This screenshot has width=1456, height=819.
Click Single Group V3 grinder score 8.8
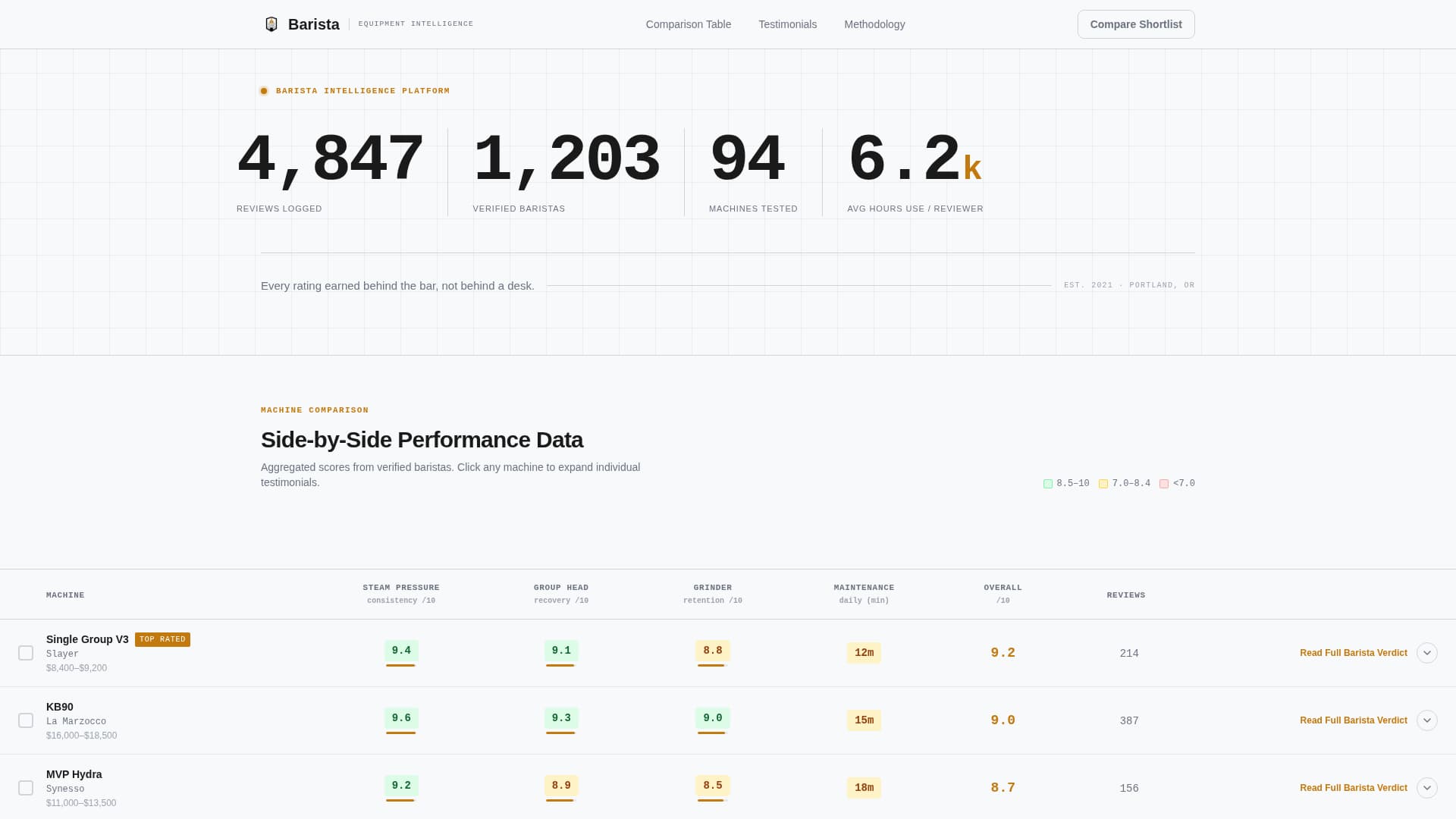(713, 651)
